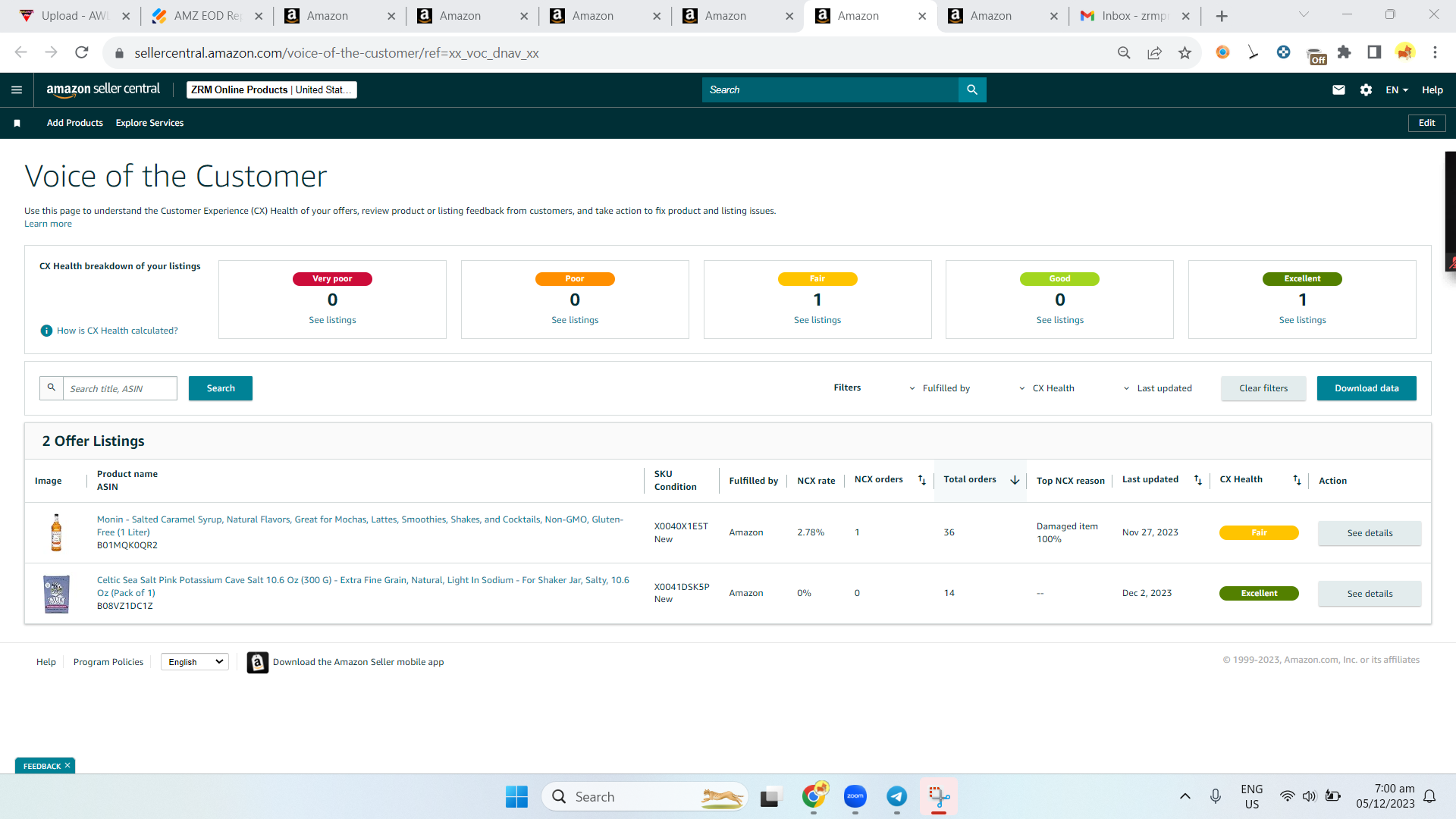Click the Amazon mobile app icon in footer
Viewport: 1456px width, 819px height.
click(258, 662)
